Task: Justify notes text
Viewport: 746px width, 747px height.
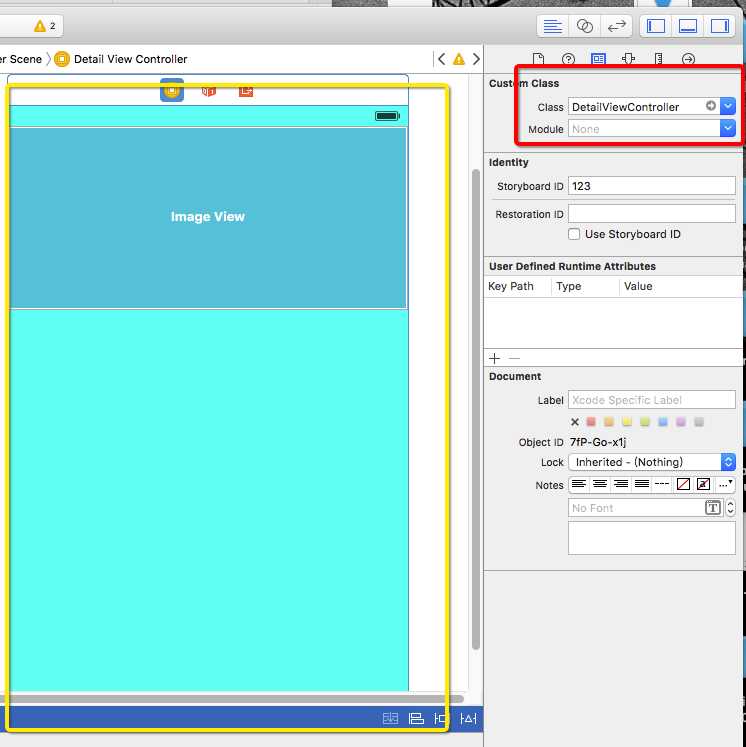Action: coord(642,484)
